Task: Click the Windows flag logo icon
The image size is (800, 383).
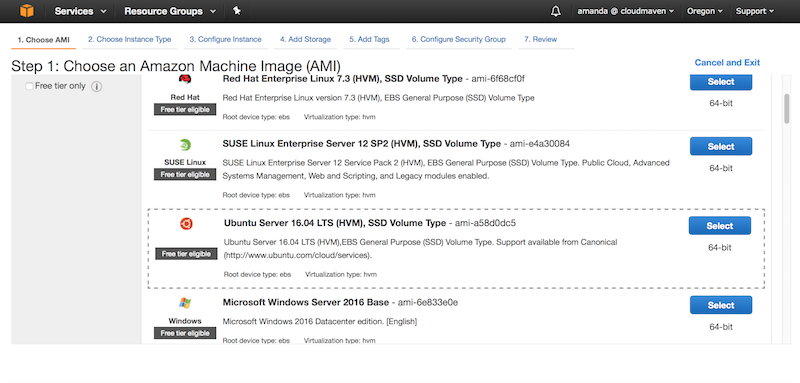Action: point(185,303)
